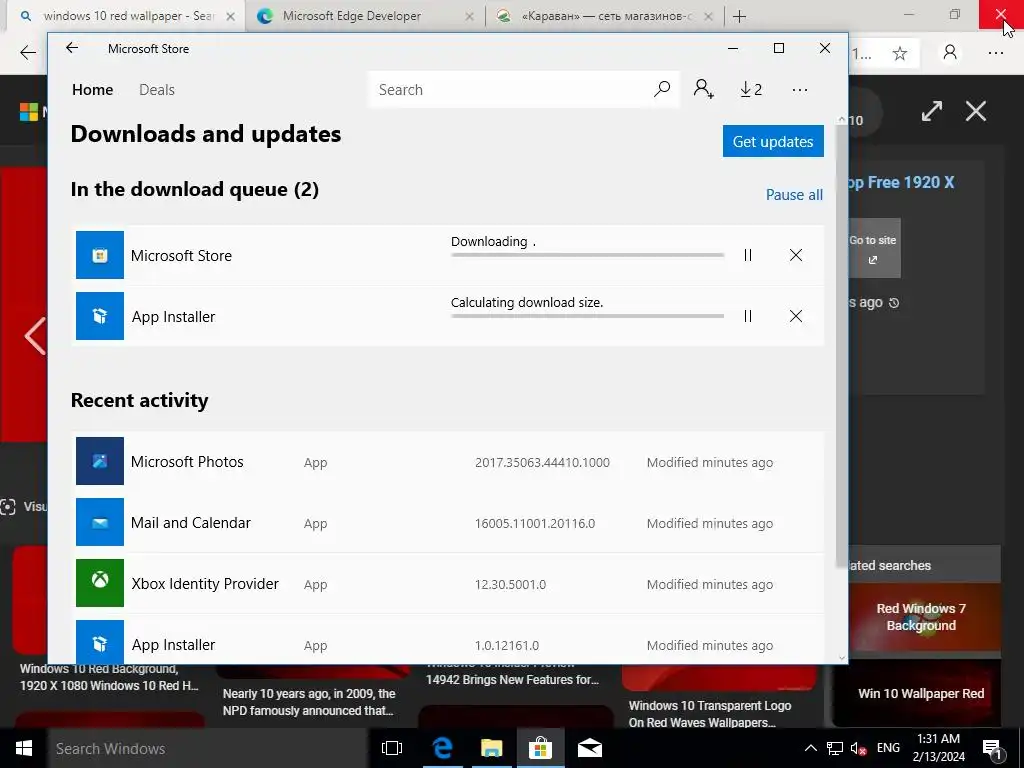Select Mail and Calendar row name
This screenshot has height=768, width=1024.
click(191, 522)
